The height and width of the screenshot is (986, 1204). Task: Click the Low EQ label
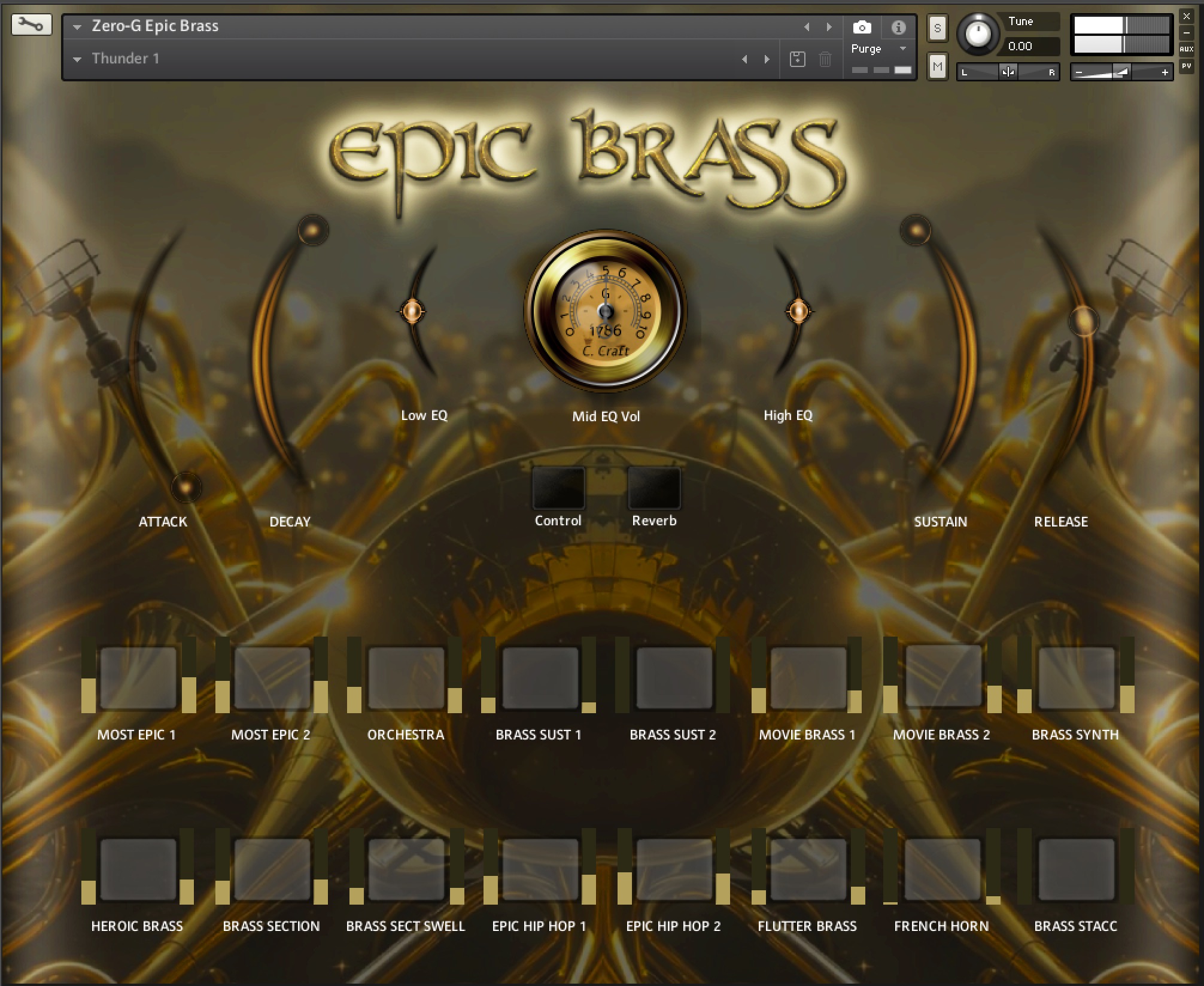point(424,415)
